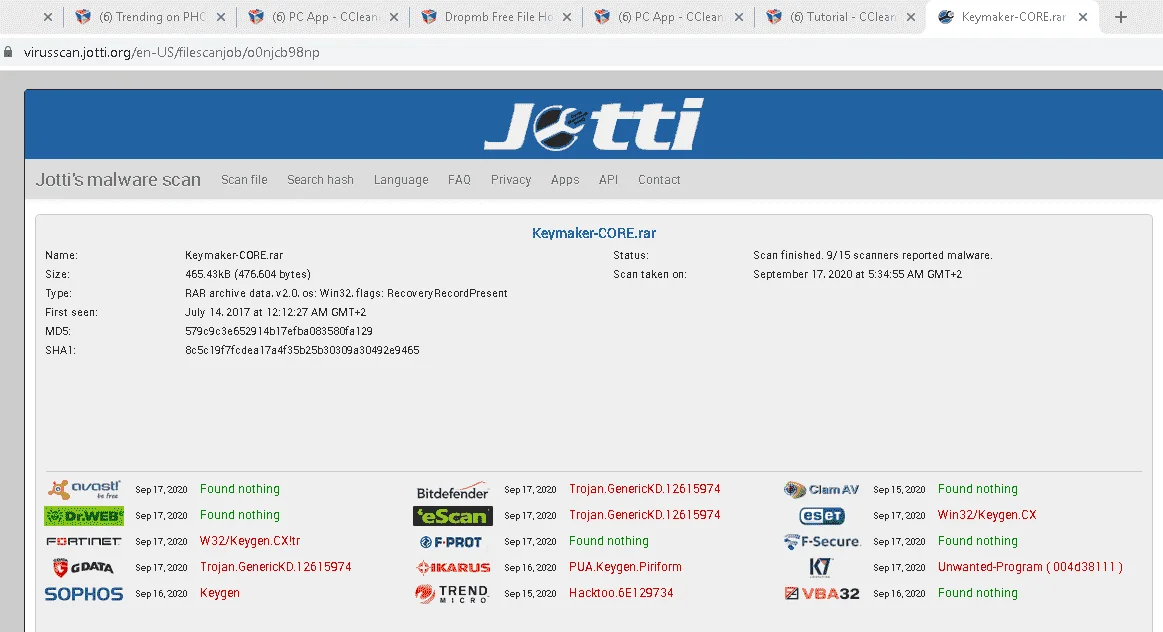1163x632 pixels.
Task: Open the Apps page
Action: coord(564,180)
